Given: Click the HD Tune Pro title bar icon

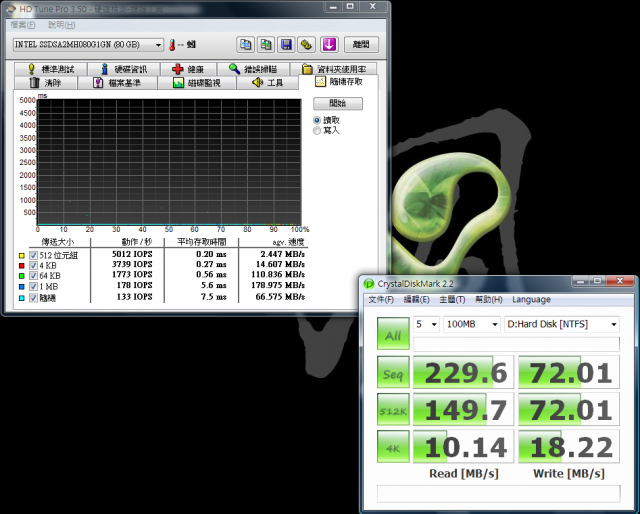Looking at the screenshot, I should tap(11, 9).
